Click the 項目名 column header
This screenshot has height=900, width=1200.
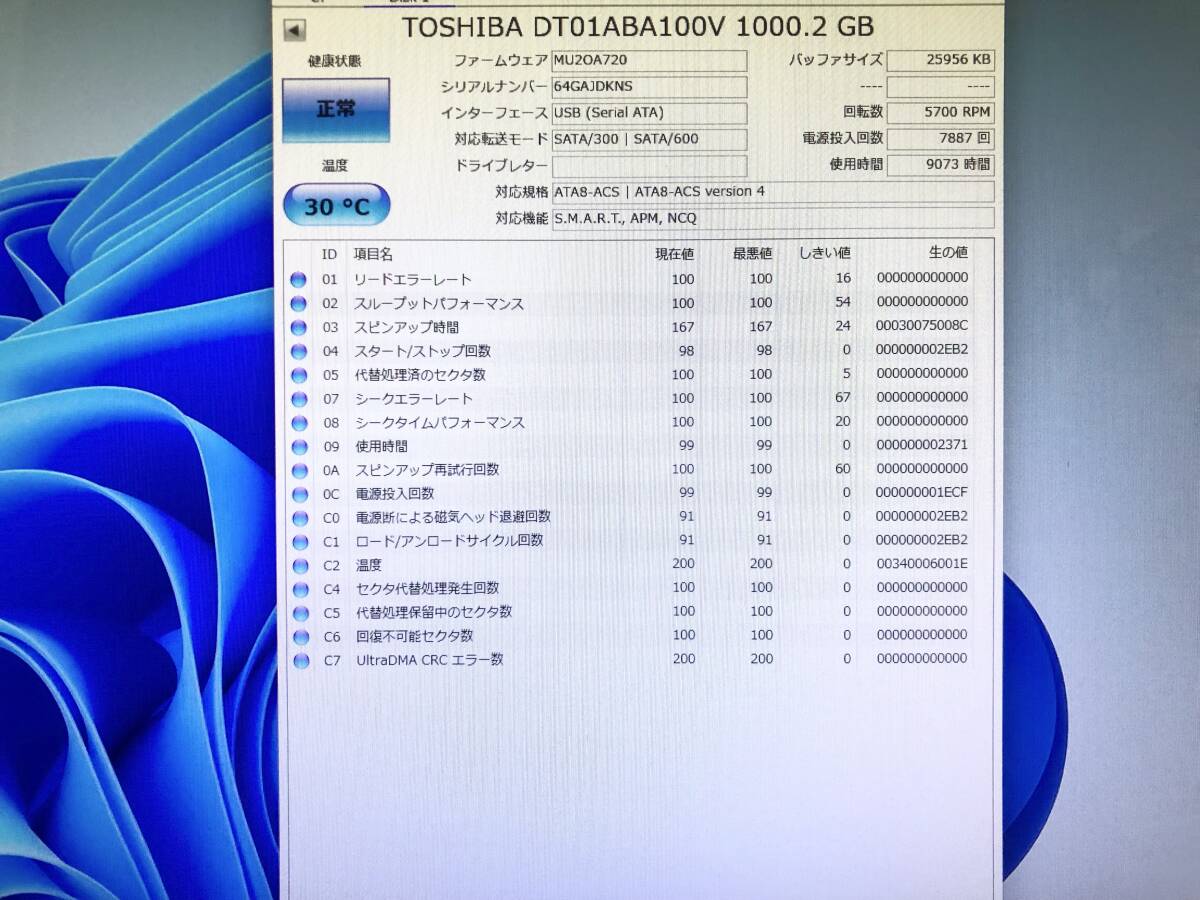pyautogui.click(x=374, y=255)
